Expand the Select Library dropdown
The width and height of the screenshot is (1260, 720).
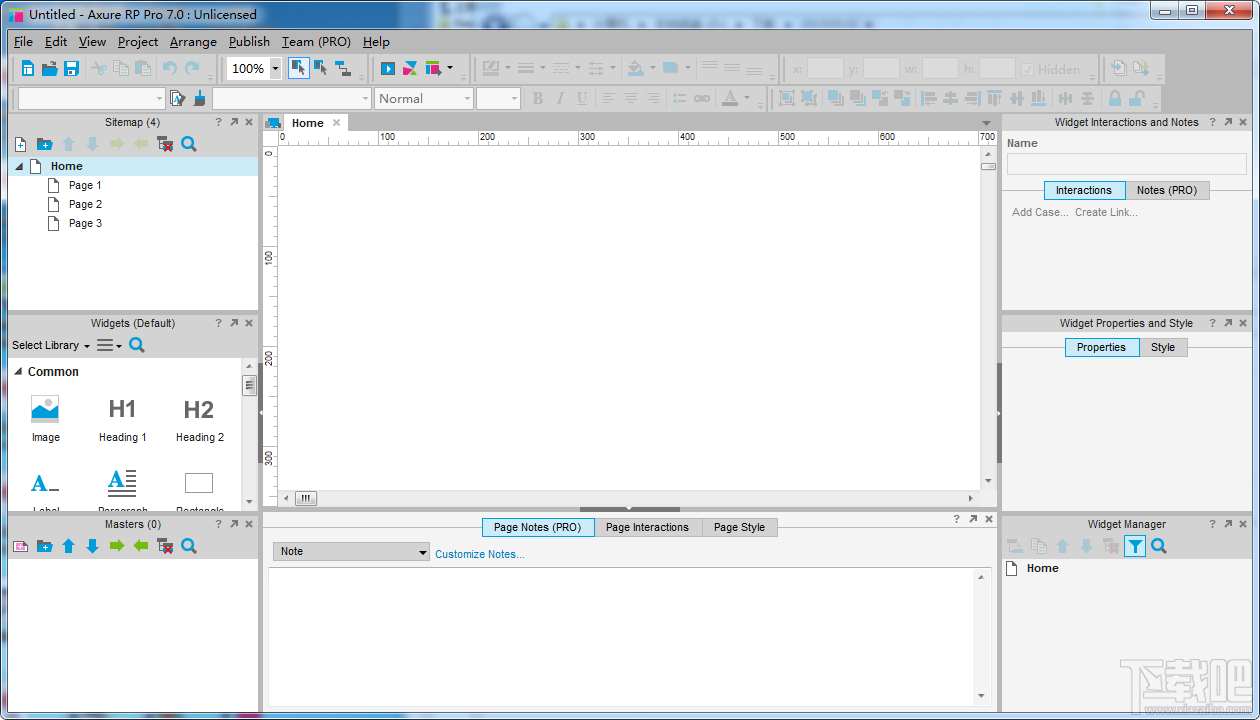tap(51, 345)
